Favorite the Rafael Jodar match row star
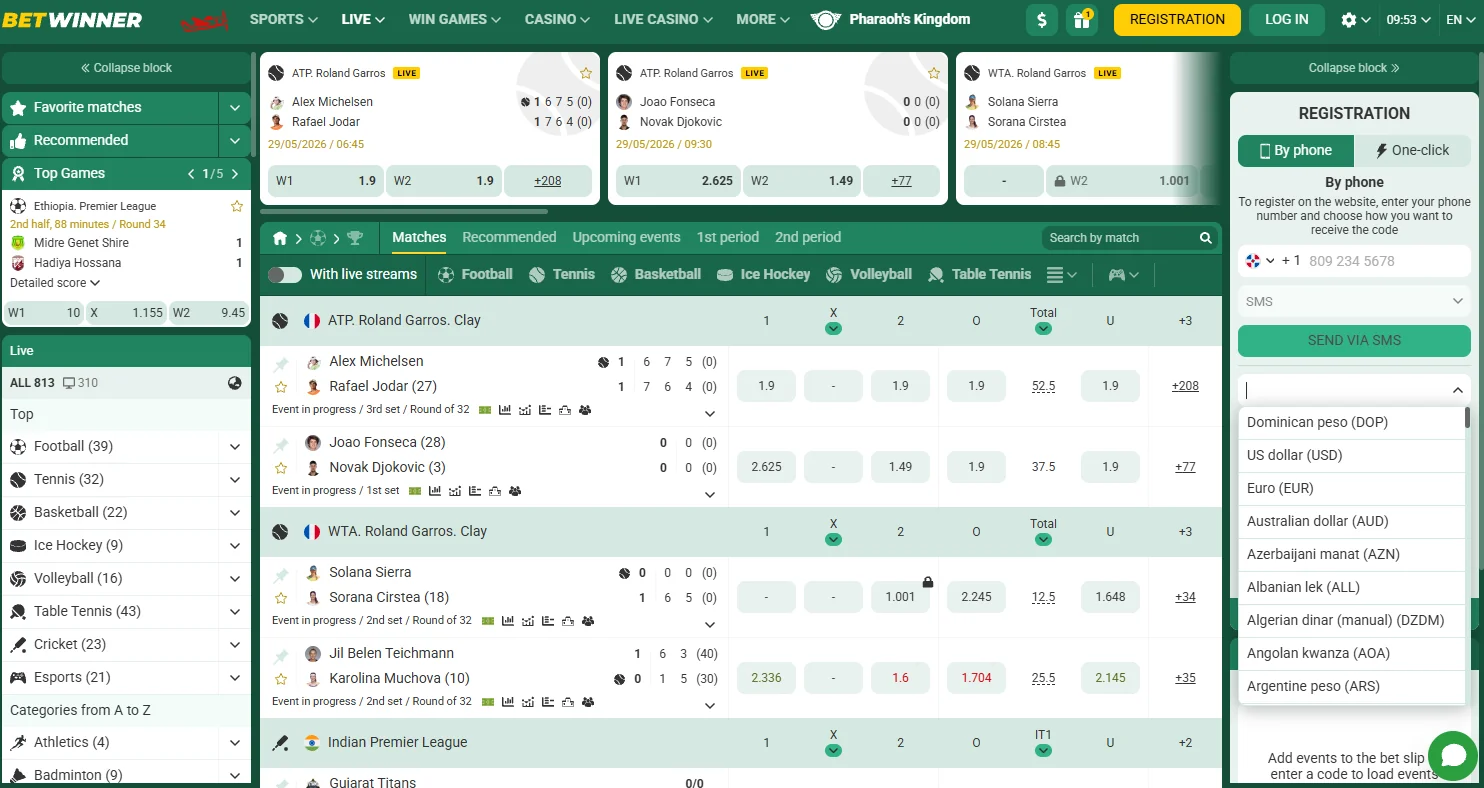 [281, 386]
